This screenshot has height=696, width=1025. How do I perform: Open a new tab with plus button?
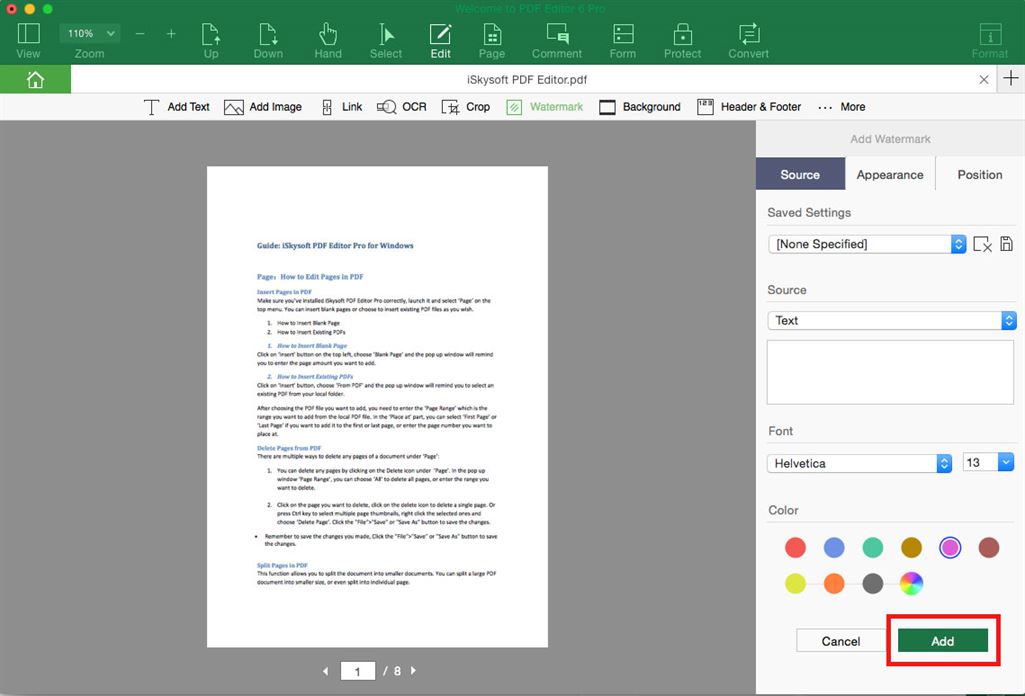pyautogui.click(x=1011, y=78)
